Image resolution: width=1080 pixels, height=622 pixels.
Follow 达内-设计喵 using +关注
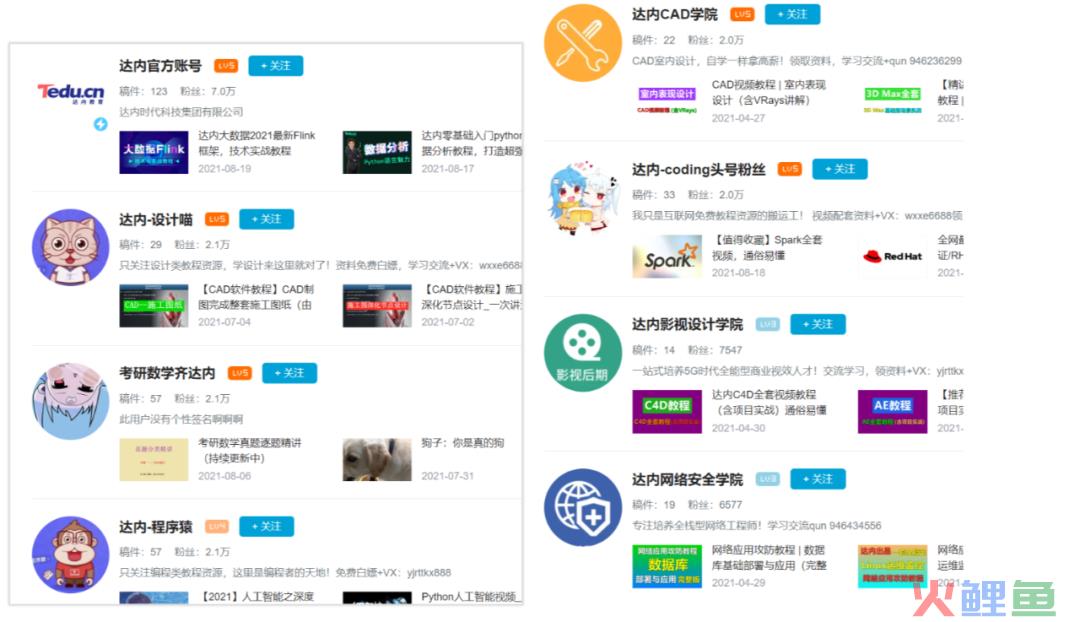(267, 219)
